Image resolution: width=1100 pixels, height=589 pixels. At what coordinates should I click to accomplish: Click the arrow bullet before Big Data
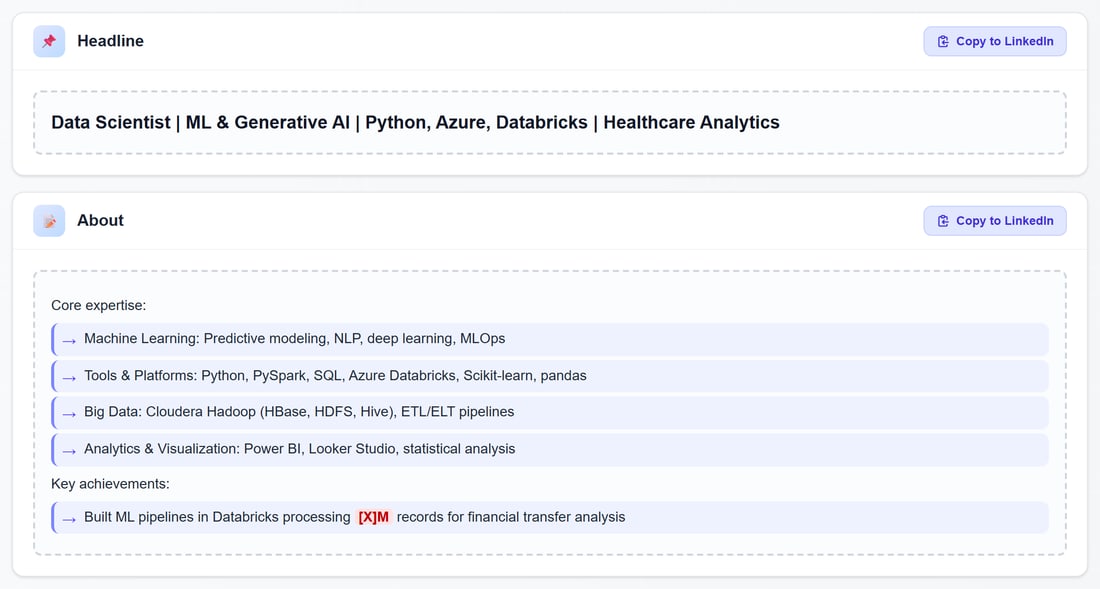(x=69, y=414)
